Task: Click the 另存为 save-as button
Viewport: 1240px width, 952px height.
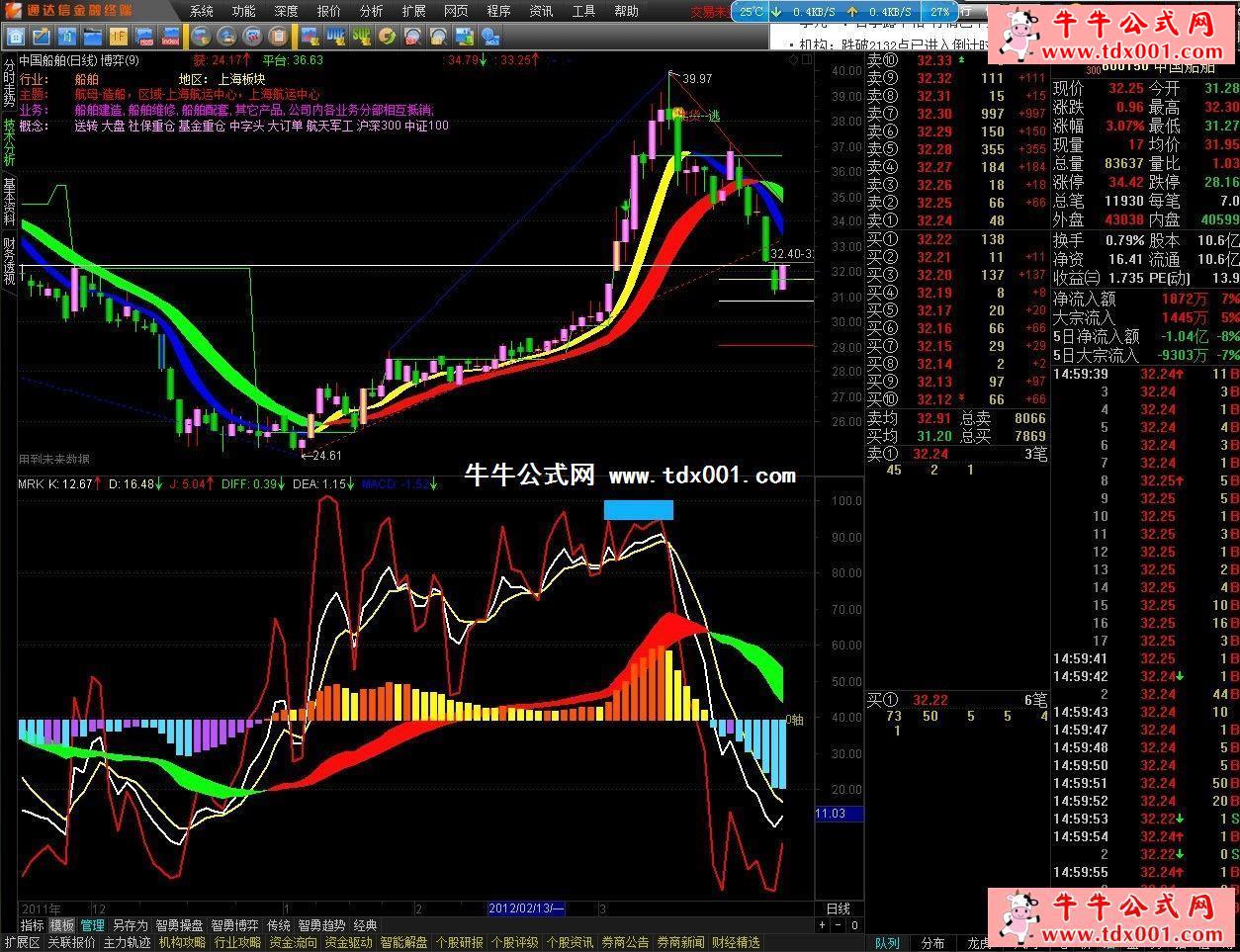Action: [x=130, y=925]
